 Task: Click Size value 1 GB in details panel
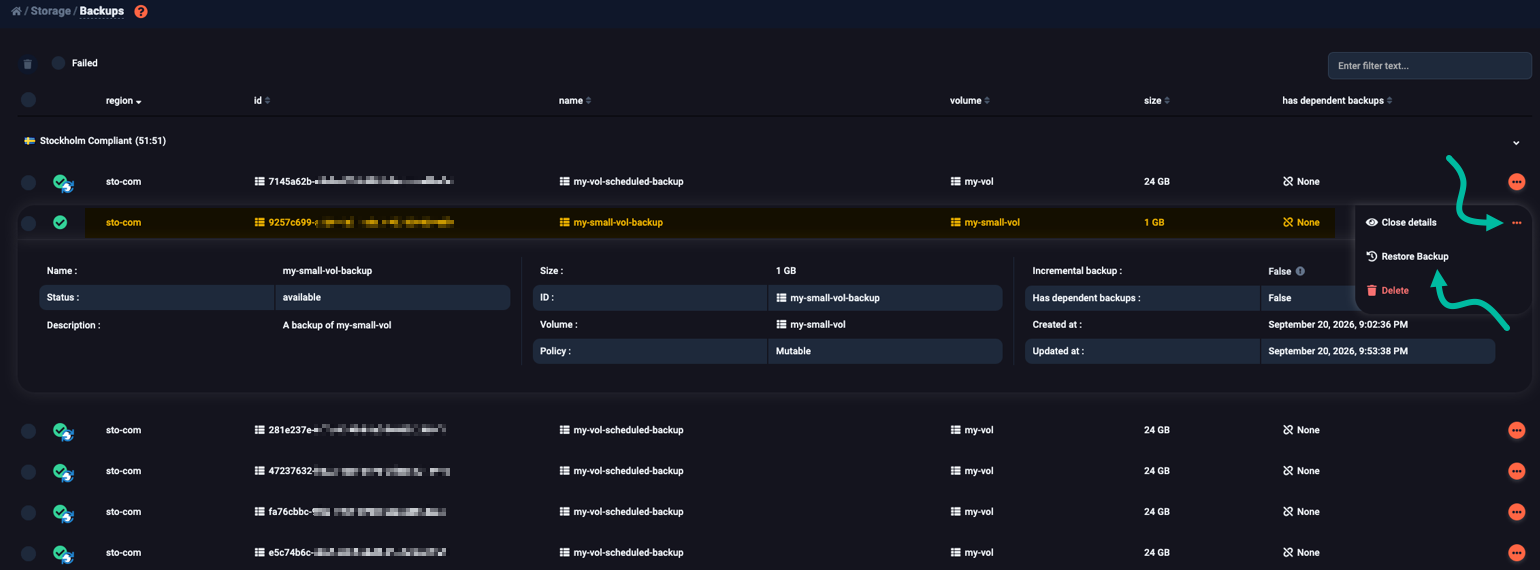[x=786, y=271]
